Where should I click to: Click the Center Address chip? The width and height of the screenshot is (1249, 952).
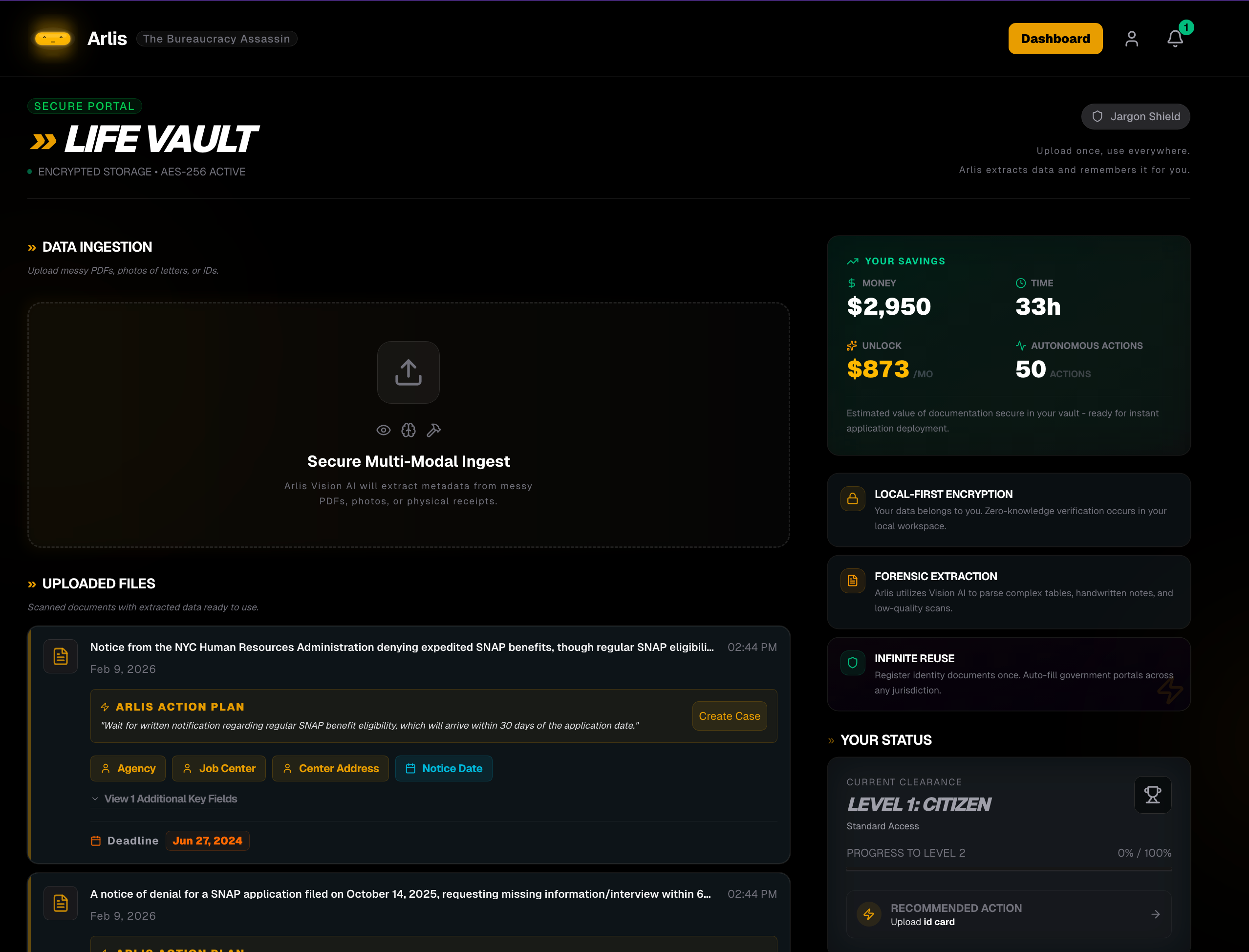click(330, 768)
